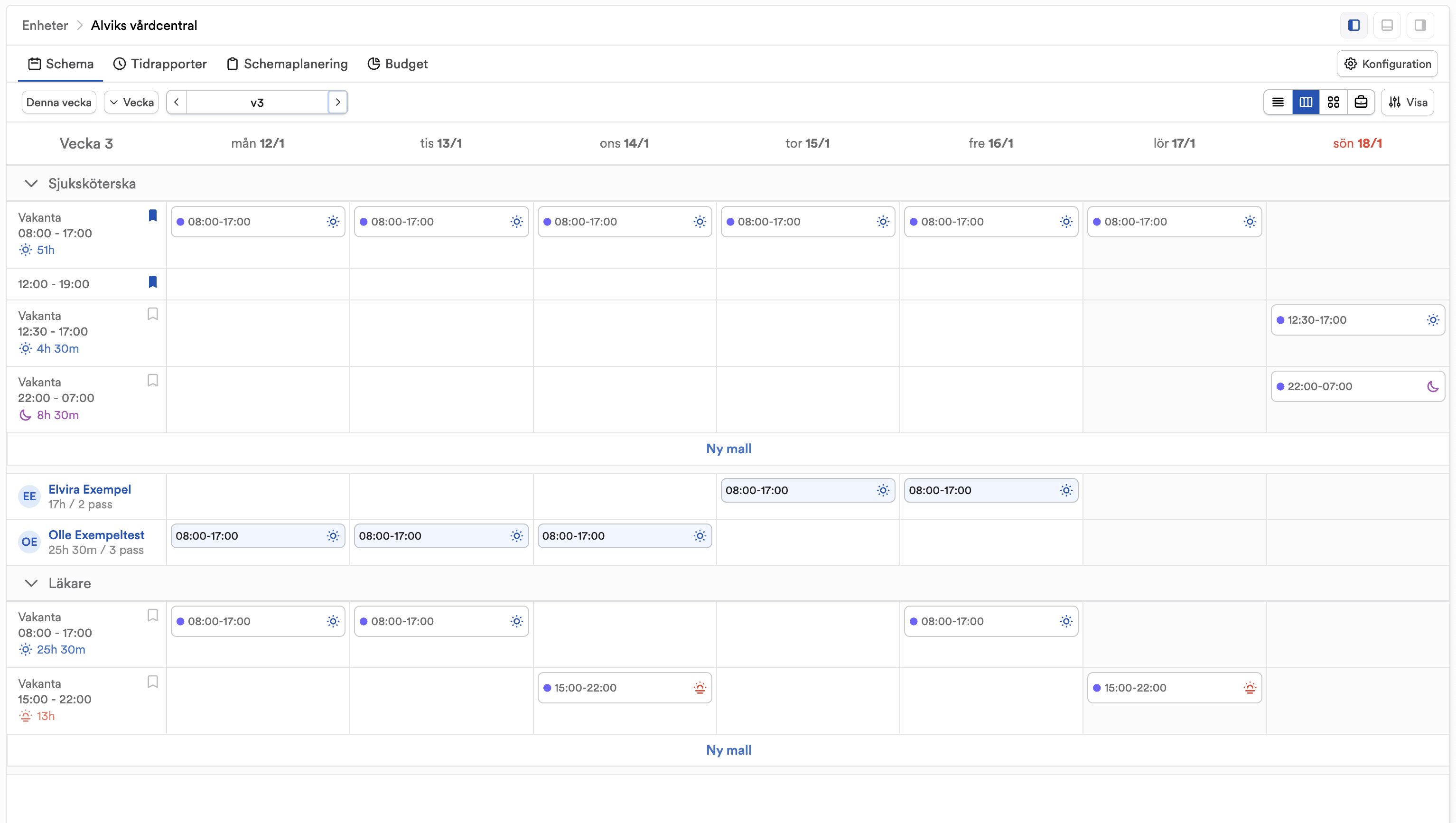This screenshot has height=823, width=1456.
Task: Open vacant nurse shift on Thursday 15/1
Action: pyautogui.click(x=808, y=222)
